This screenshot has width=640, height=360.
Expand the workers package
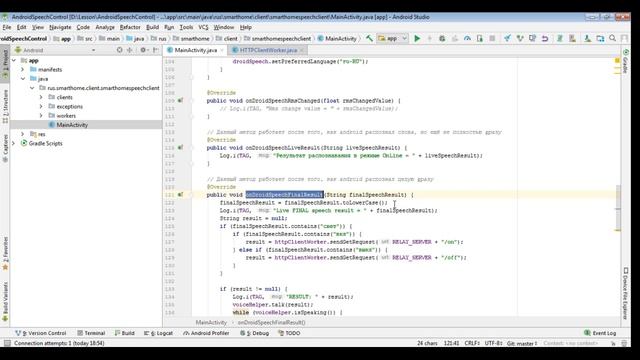click(41, 116)
